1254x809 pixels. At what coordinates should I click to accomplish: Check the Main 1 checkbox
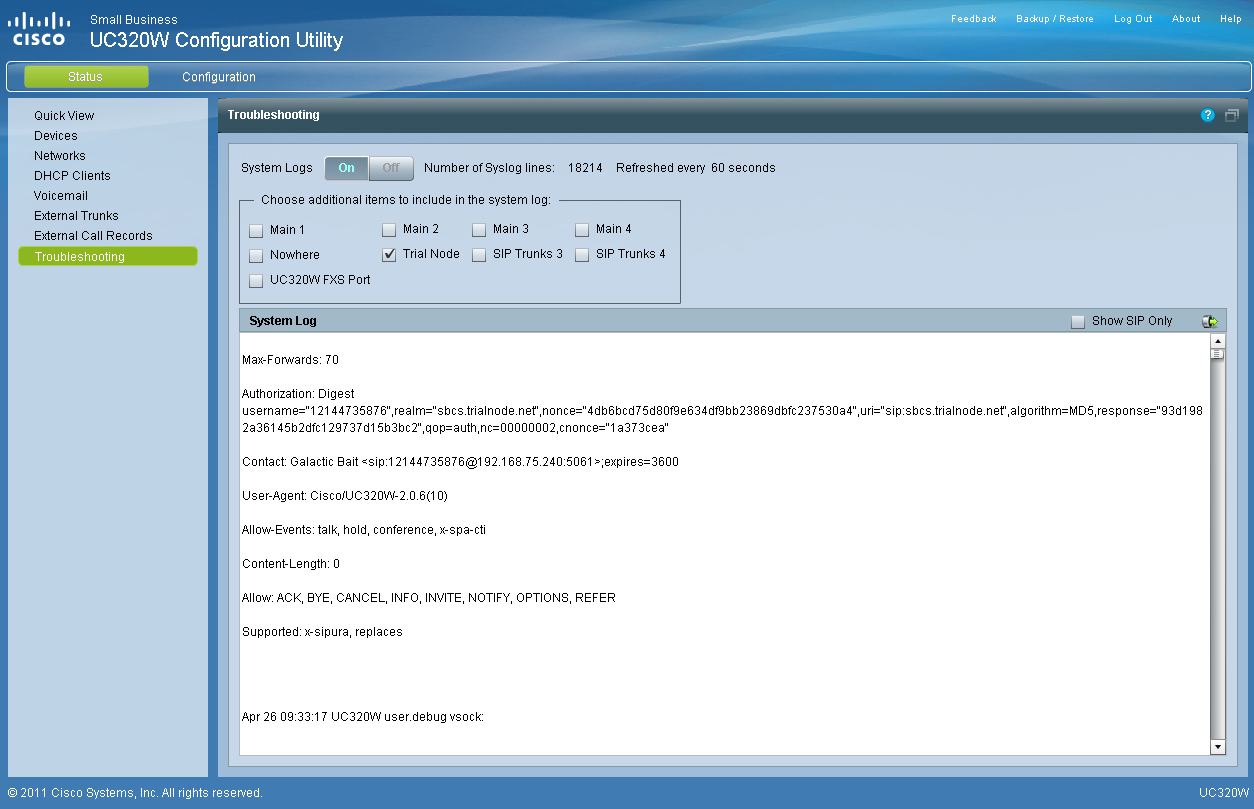(x=256, y=230)
